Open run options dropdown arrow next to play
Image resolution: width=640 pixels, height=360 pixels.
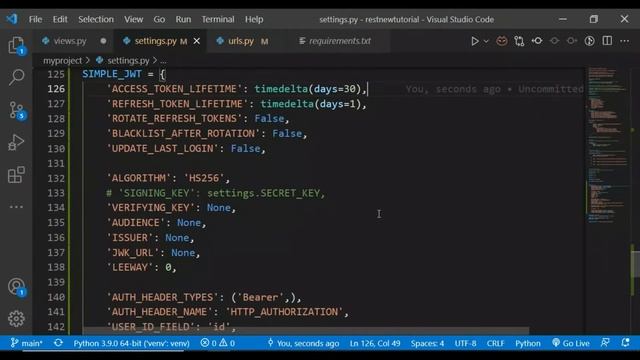486,41
